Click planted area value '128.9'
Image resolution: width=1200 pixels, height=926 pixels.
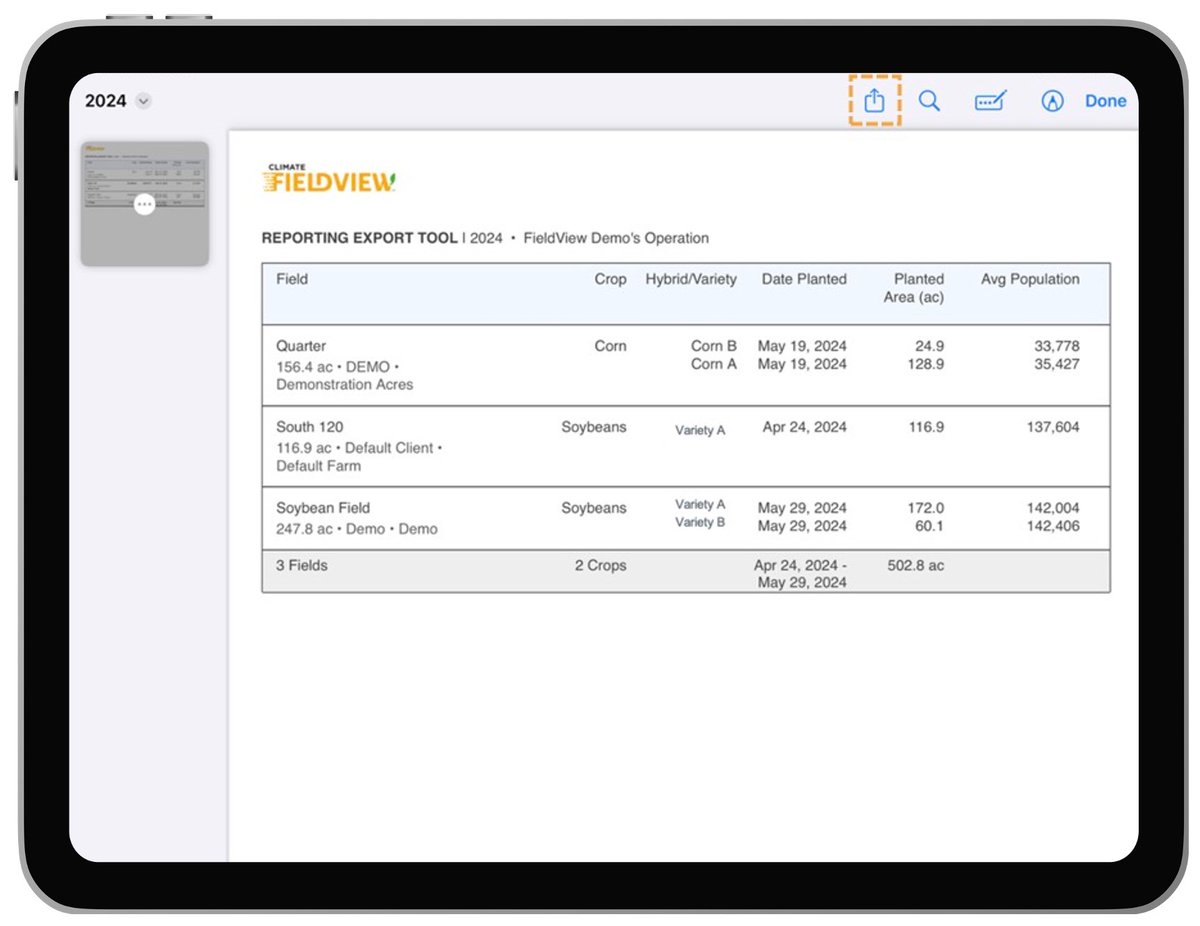click(x=925, y=364)
